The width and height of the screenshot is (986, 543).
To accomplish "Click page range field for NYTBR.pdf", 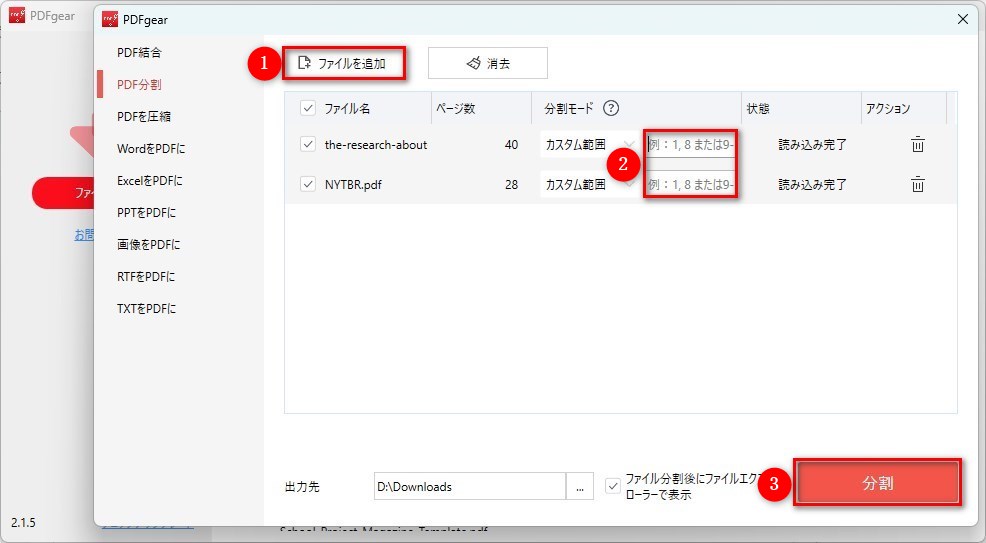I will [690, 184].
